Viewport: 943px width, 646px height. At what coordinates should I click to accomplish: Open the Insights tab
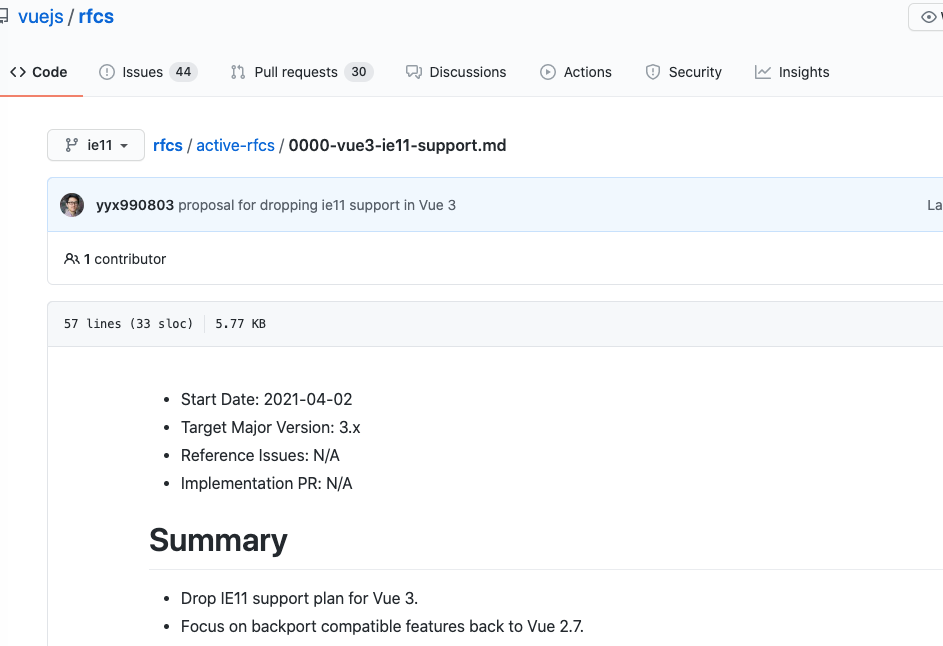point(792,72)
